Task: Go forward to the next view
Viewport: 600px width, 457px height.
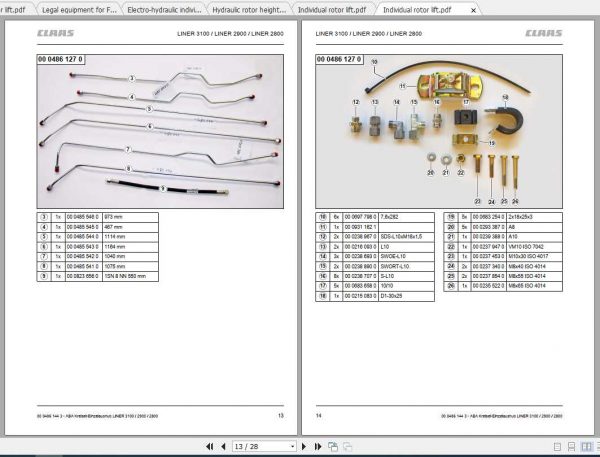Action: coord(347,446)
